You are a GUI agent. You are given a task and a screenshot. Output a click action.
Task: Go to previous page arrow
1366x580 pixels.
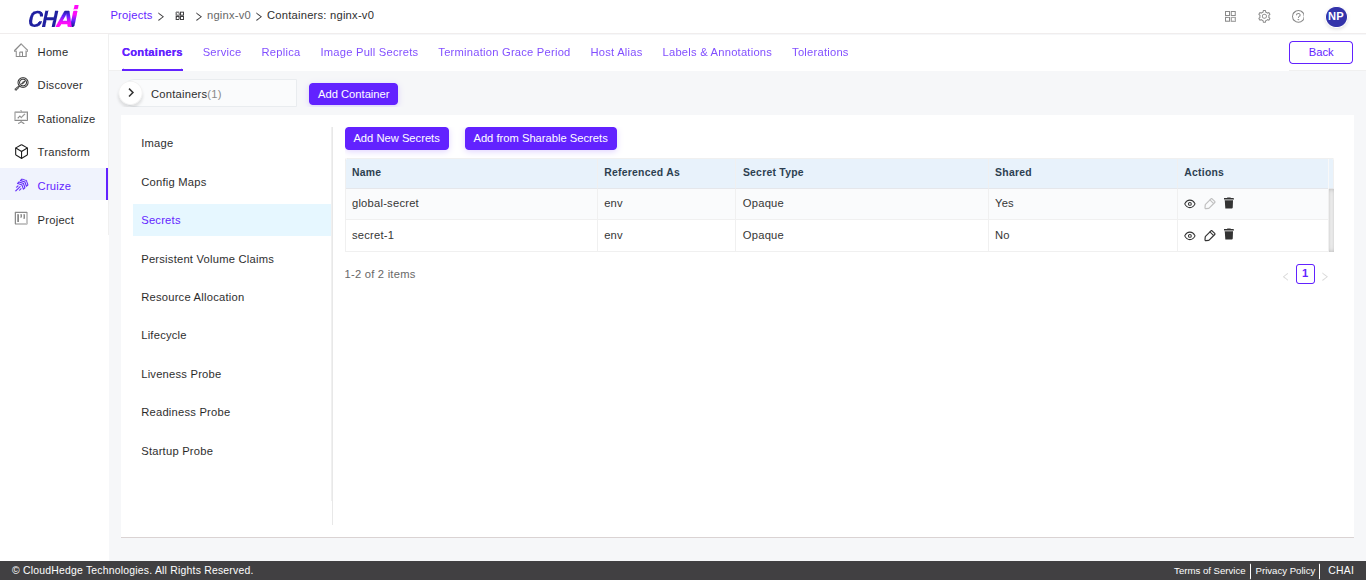pyautogui.click(x=1285, y=276)
